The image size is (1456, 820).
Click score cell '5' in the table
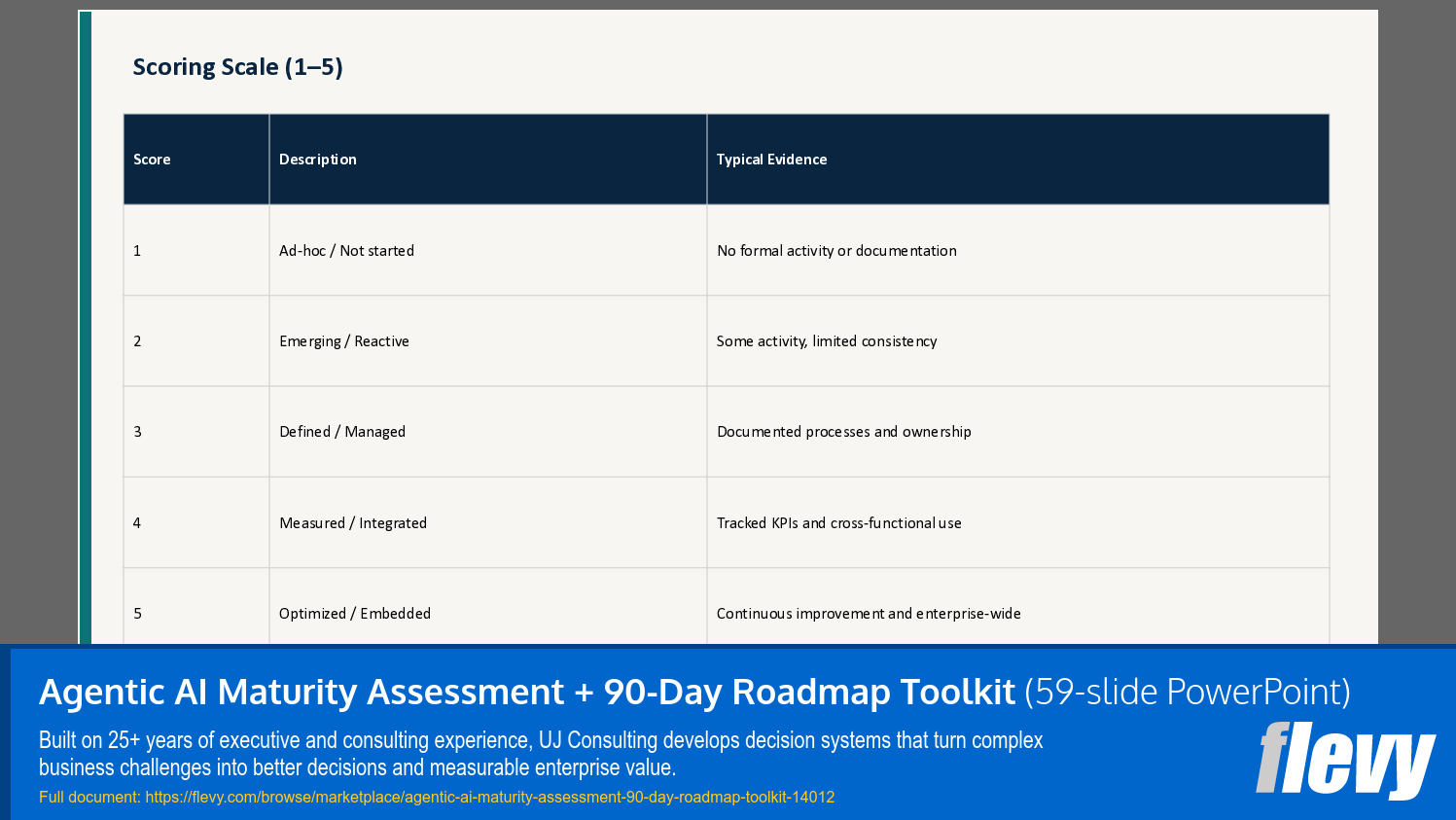[x=196, y=606]
